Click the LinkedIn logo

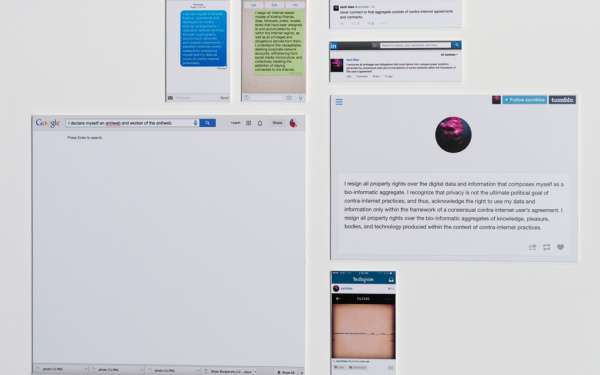coord(334,46)
